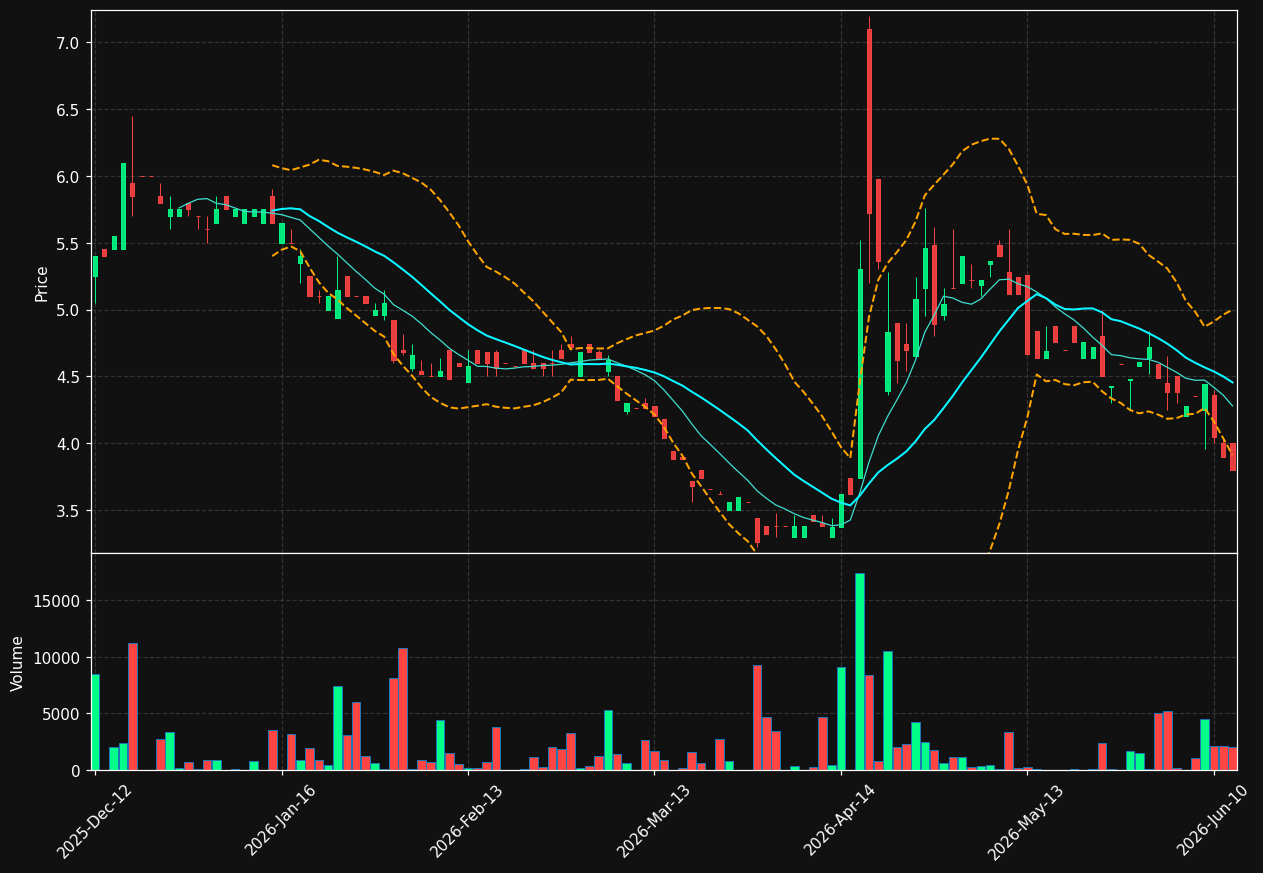
Task: Click the tallest green volume bar above 15000
Action: point(859,671)
